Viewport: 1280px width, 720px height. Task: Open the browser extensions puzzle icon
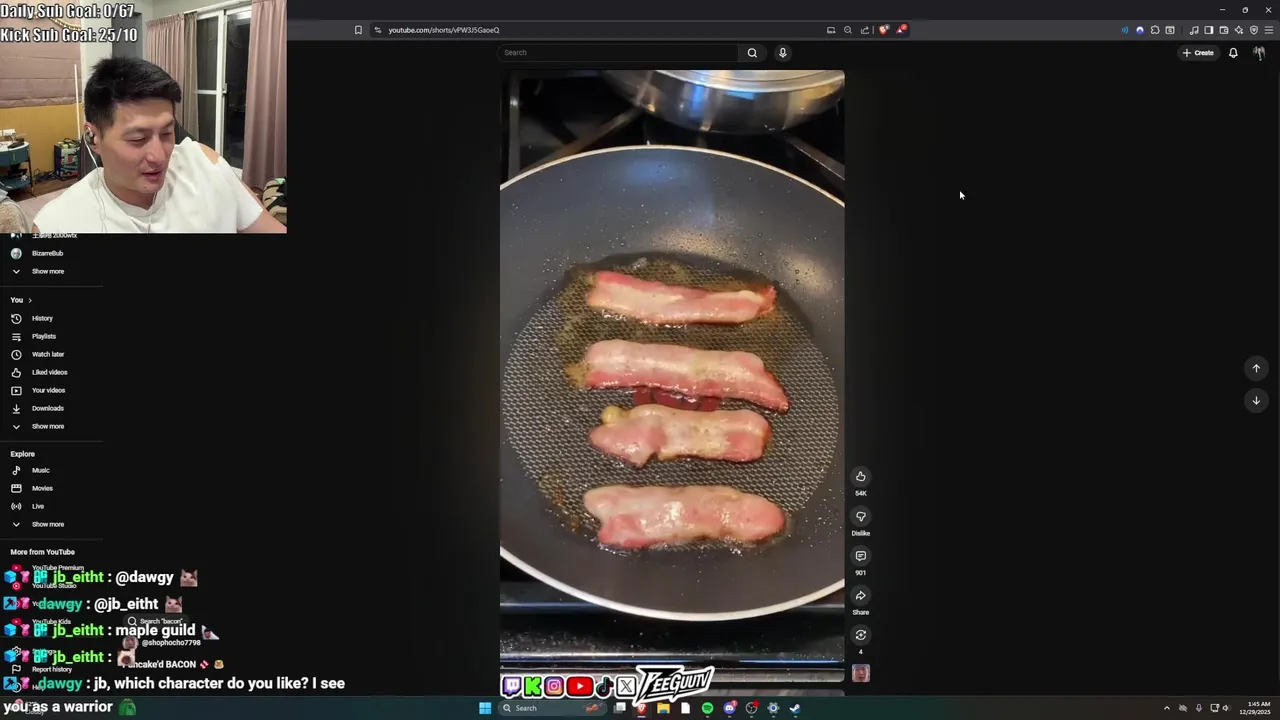[1155, 30]
